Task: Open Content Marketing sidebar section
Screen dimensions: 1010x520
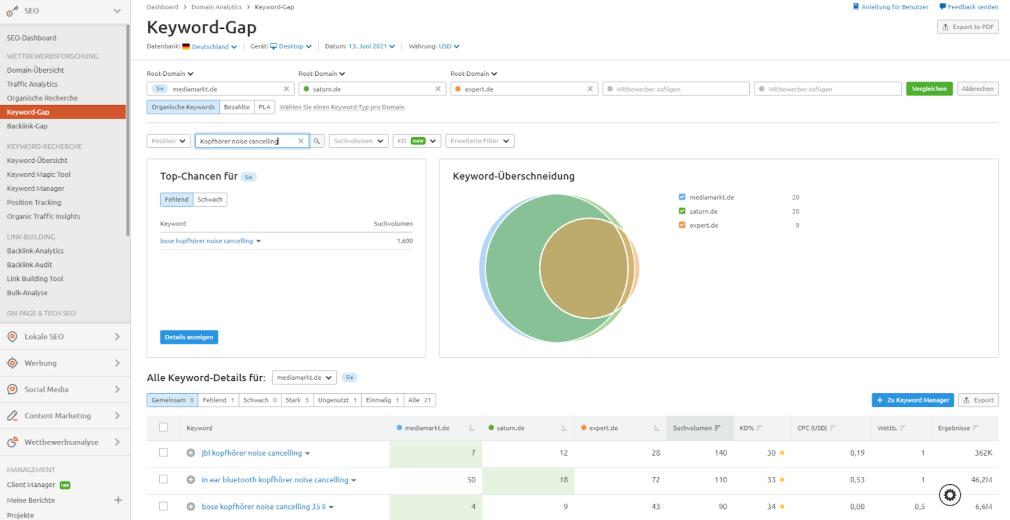Action: tap(64, 416)
